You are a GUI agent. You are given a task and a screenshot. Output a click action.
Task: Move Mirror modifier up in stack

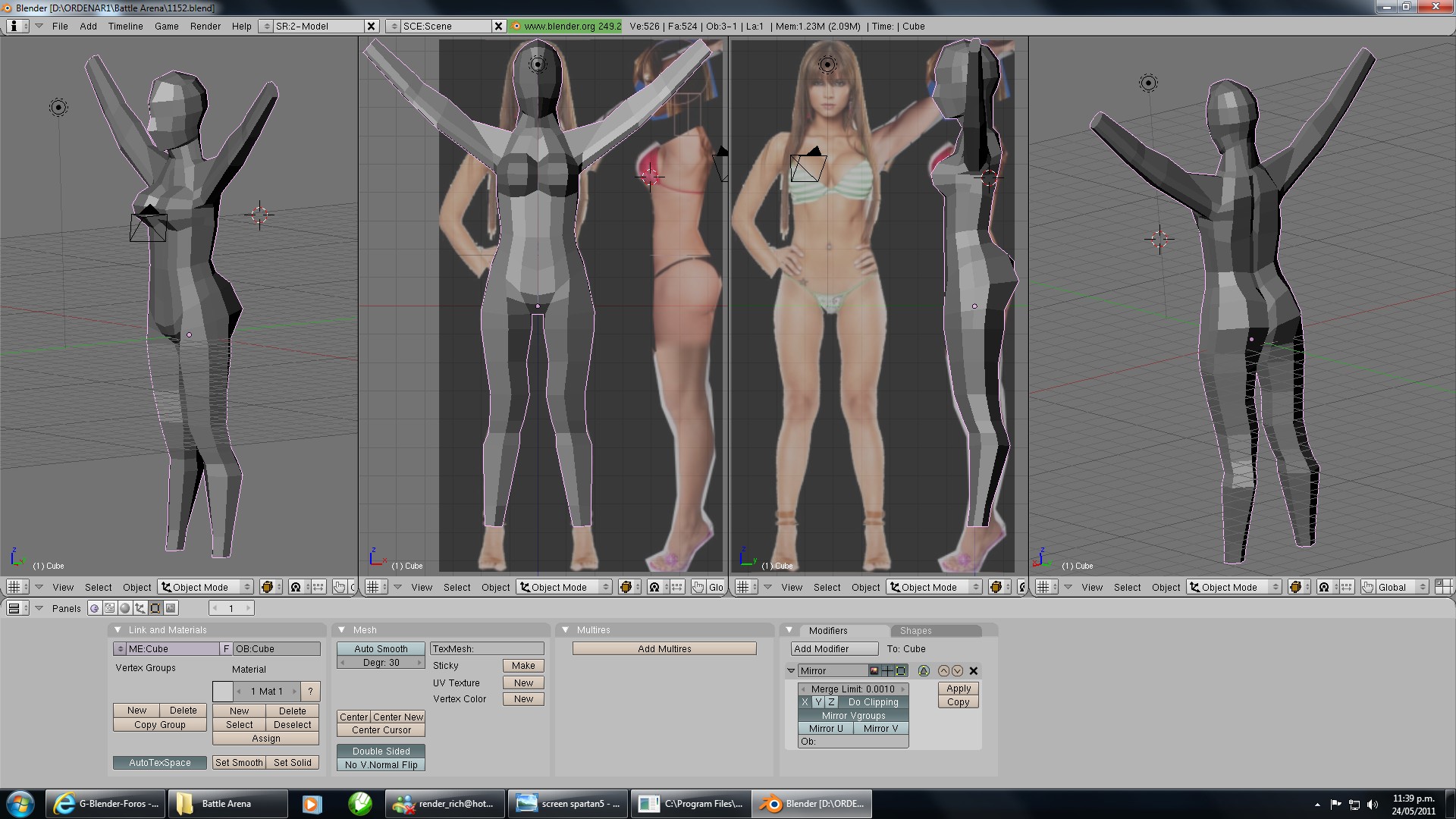(943, 671)
